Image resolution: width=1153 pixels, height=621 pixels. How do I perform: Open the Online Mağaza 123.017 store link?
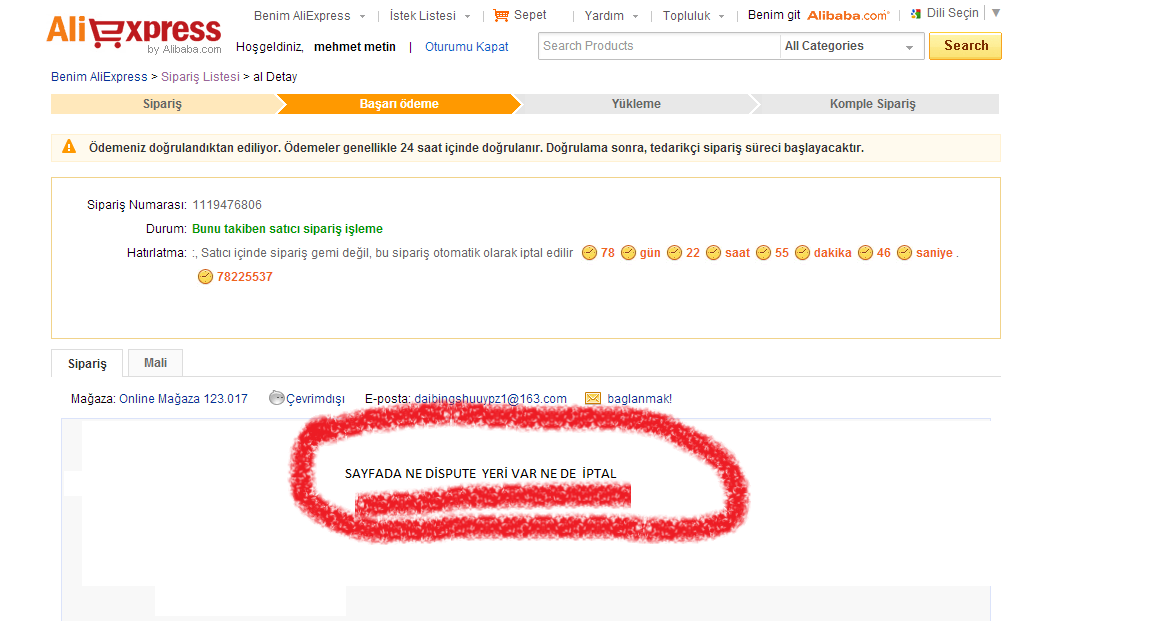pos(183,399)
